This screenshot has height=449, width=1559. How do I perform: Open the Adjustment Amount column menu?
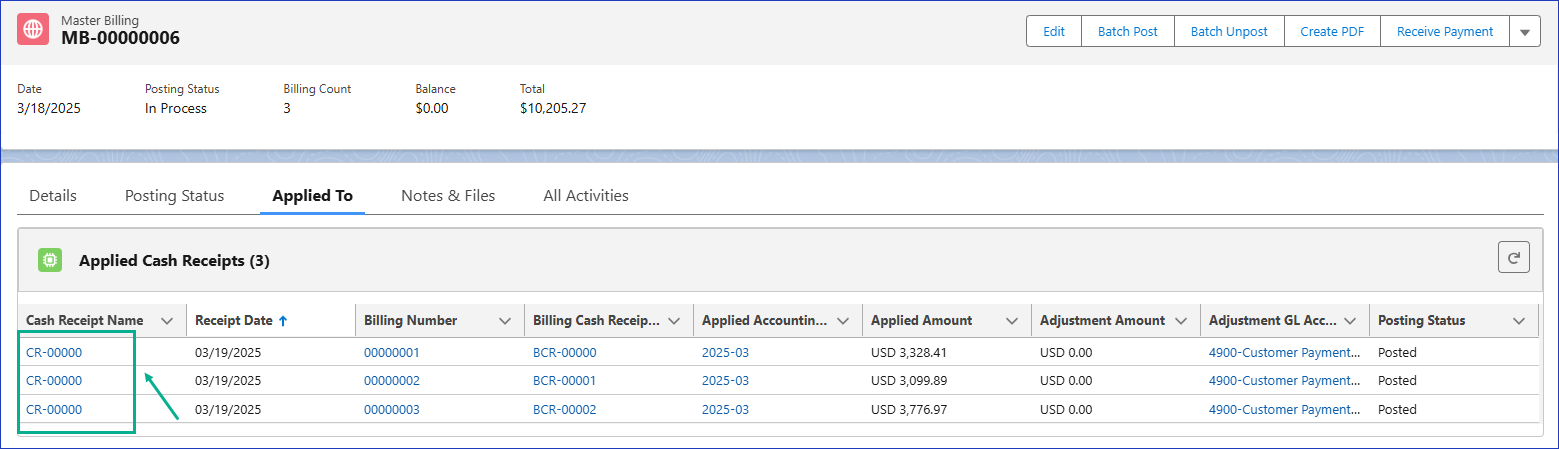pyautogui.click(x=1181, y=321)
